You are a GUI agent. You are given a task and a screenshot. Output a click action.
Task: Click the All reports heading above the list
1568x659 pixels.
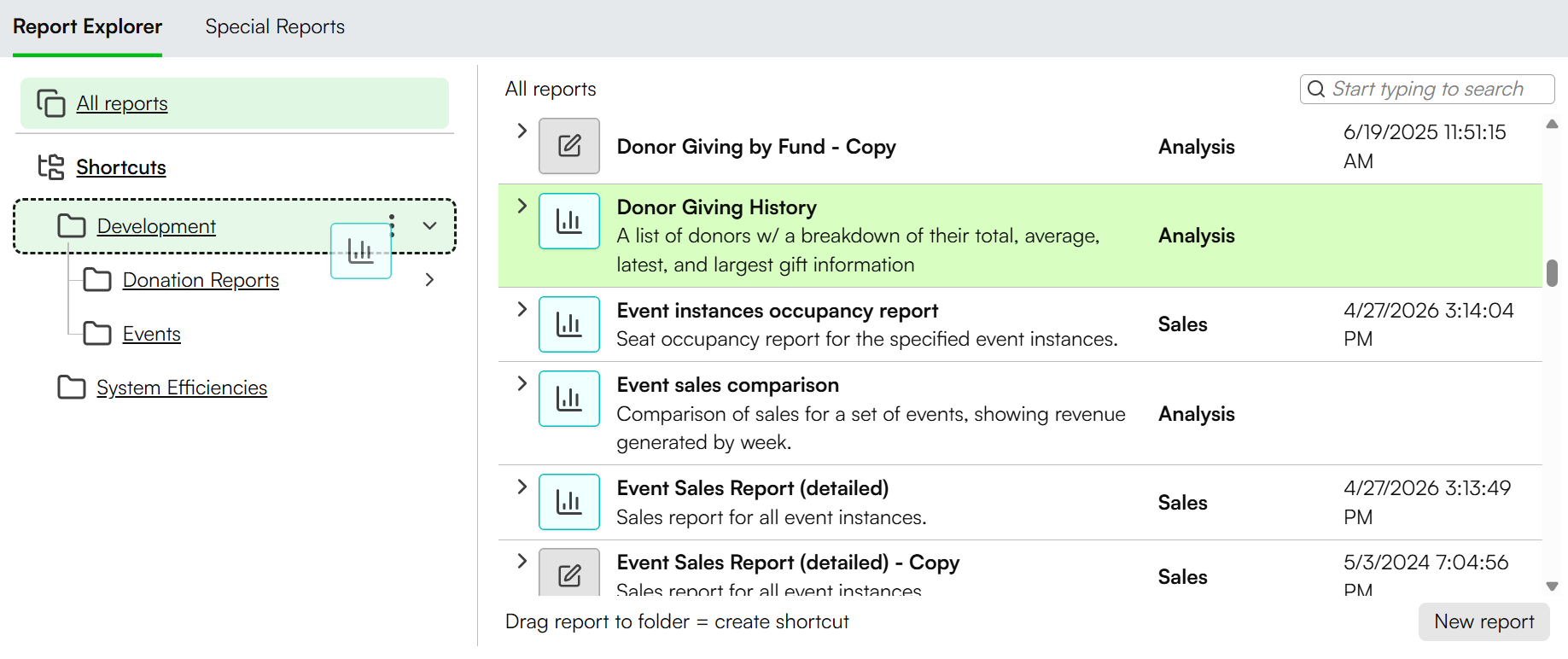pyautogui.click(x=551, y=89)
